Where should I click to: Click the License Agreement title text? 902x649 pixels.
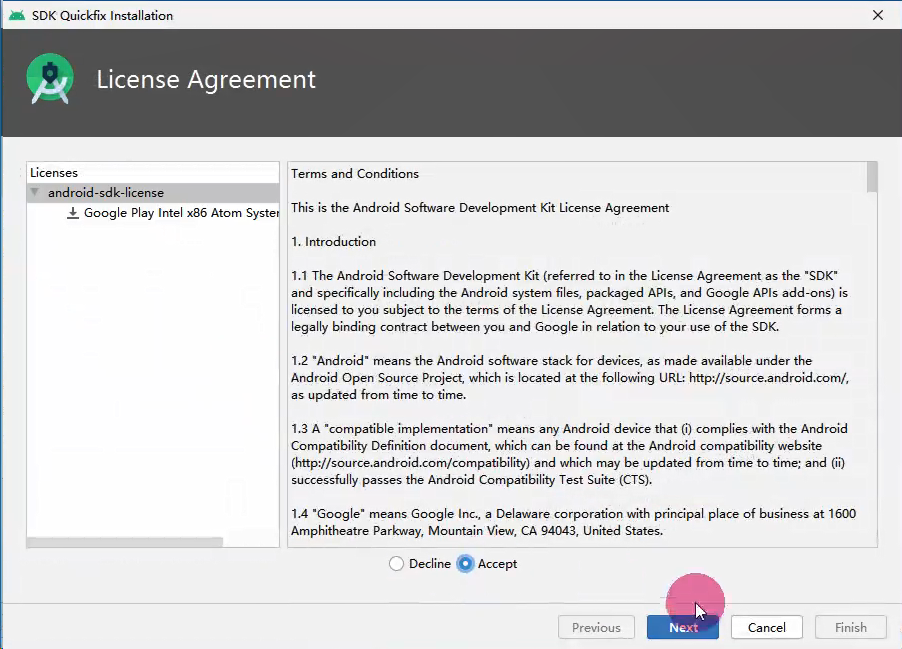[x=206, y=79]
